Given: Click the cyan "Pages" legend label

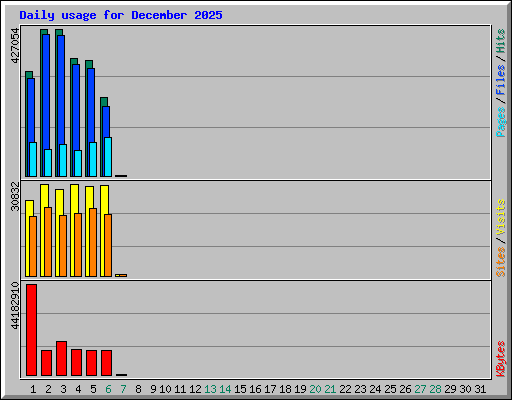Looking at the screenshot, I should tap(501, 122).
